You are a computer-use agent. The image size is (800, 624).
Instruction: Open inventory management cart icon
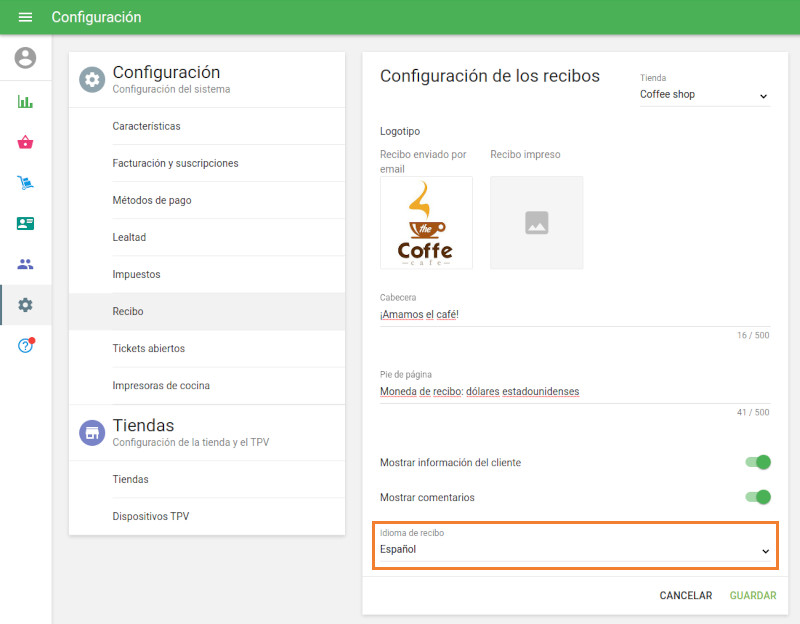coord(25,183)
